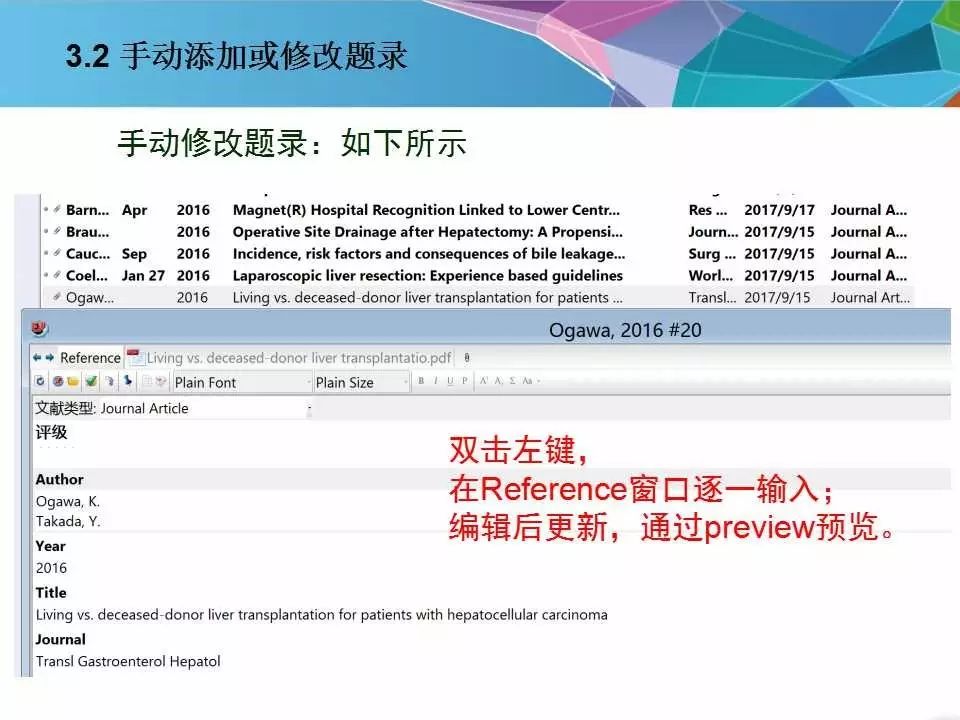Open the Plain Font dropdown

coord(242,382)
